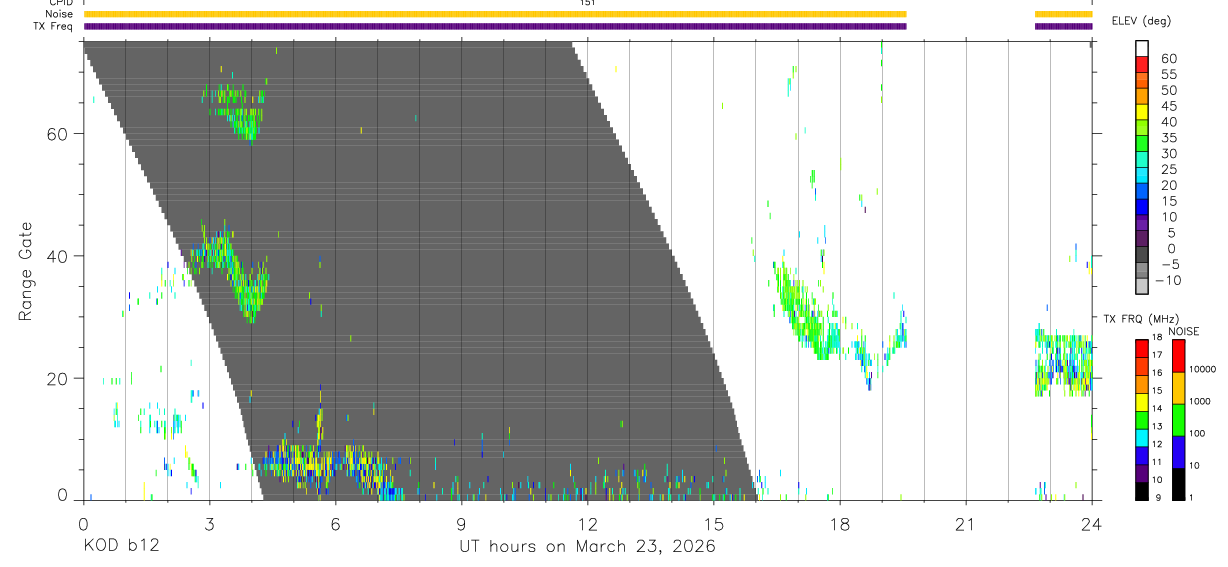The height and width of the screenshot is (567, 1228).
Task: Select the long purple TX Freq bar
Action: [495, 26]
